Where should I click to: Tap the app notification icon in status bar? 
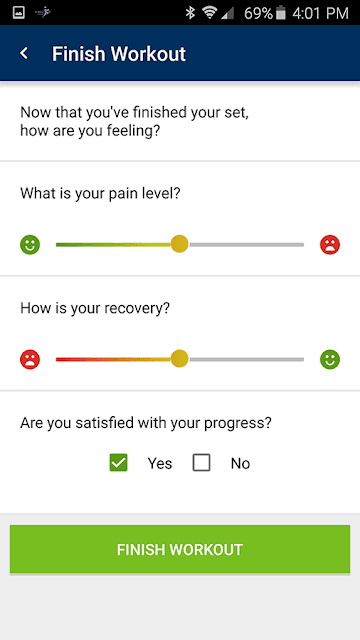coord(42,13)
